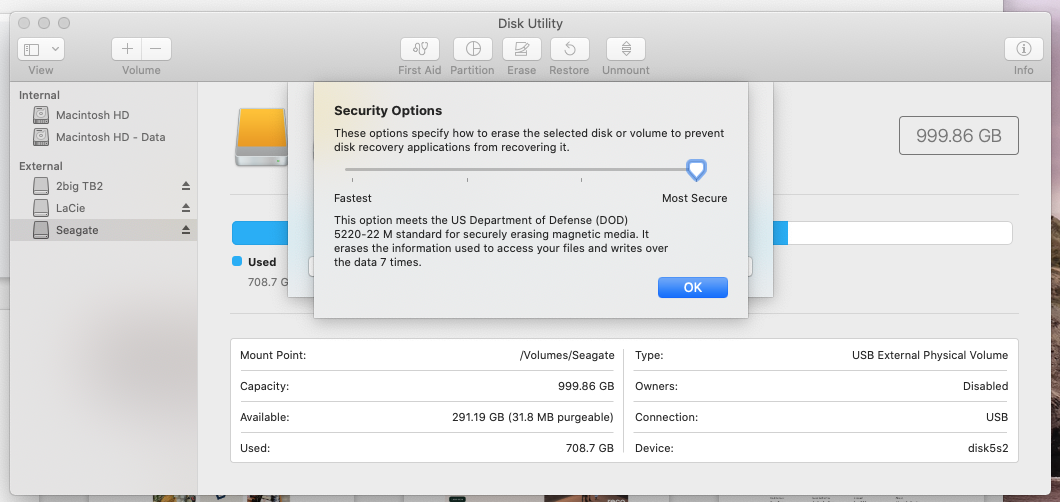Click OK in Security Options dialog

coord(692,287)
